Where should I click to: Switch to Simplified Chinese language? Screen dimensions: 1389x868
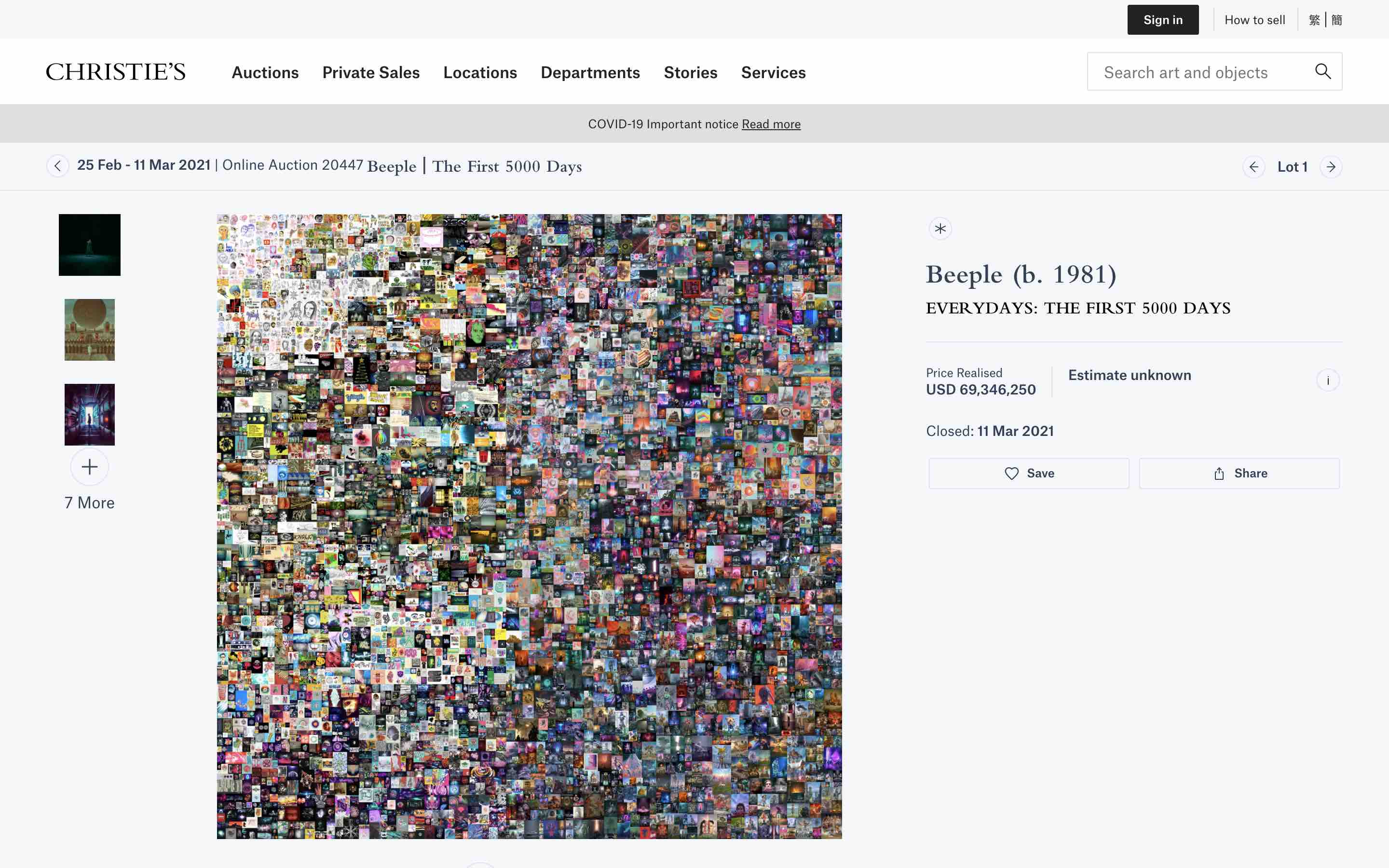point(1337,20)
